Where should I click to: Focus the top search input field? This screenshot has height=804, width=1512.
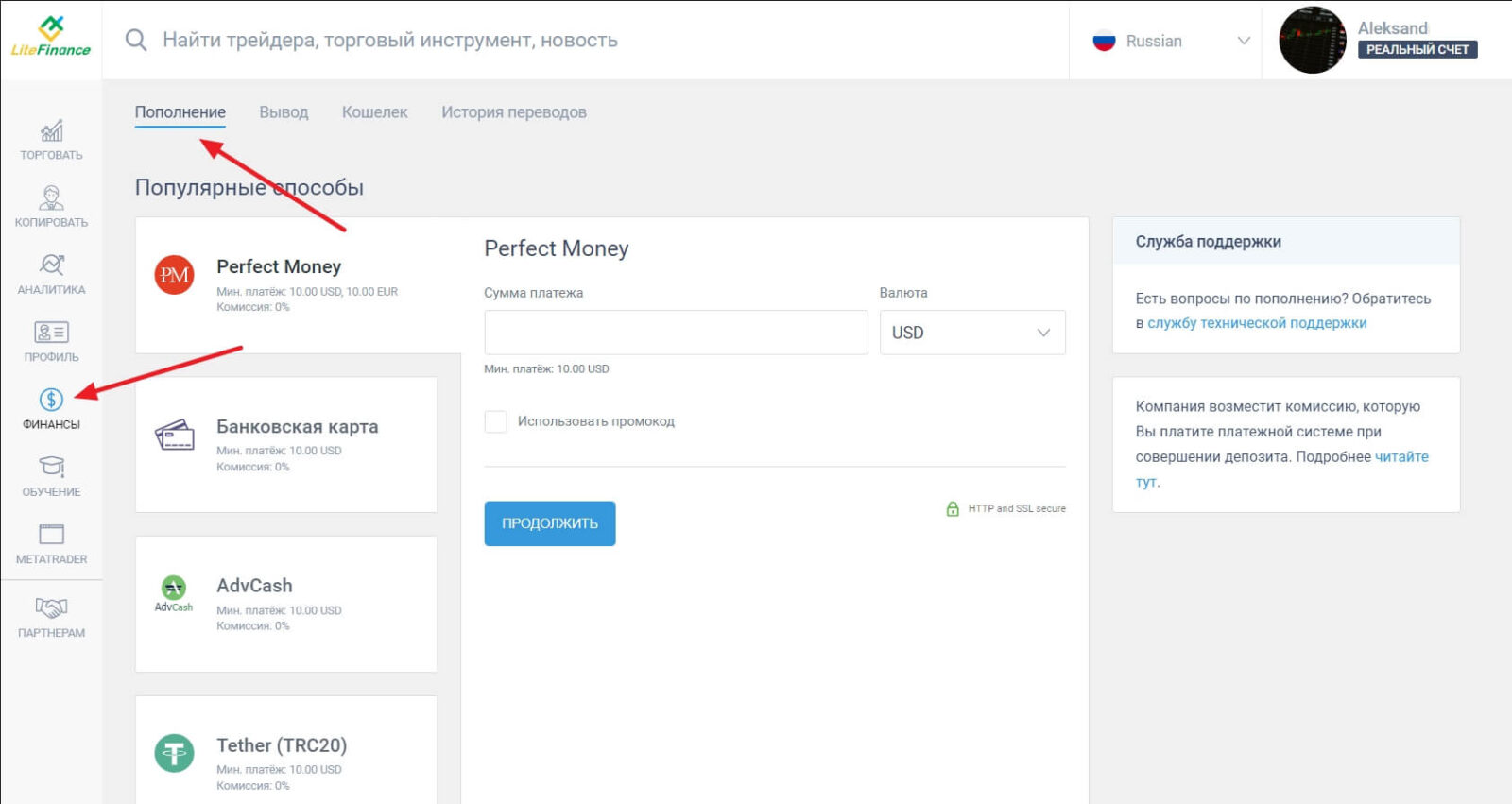(389, 40)
